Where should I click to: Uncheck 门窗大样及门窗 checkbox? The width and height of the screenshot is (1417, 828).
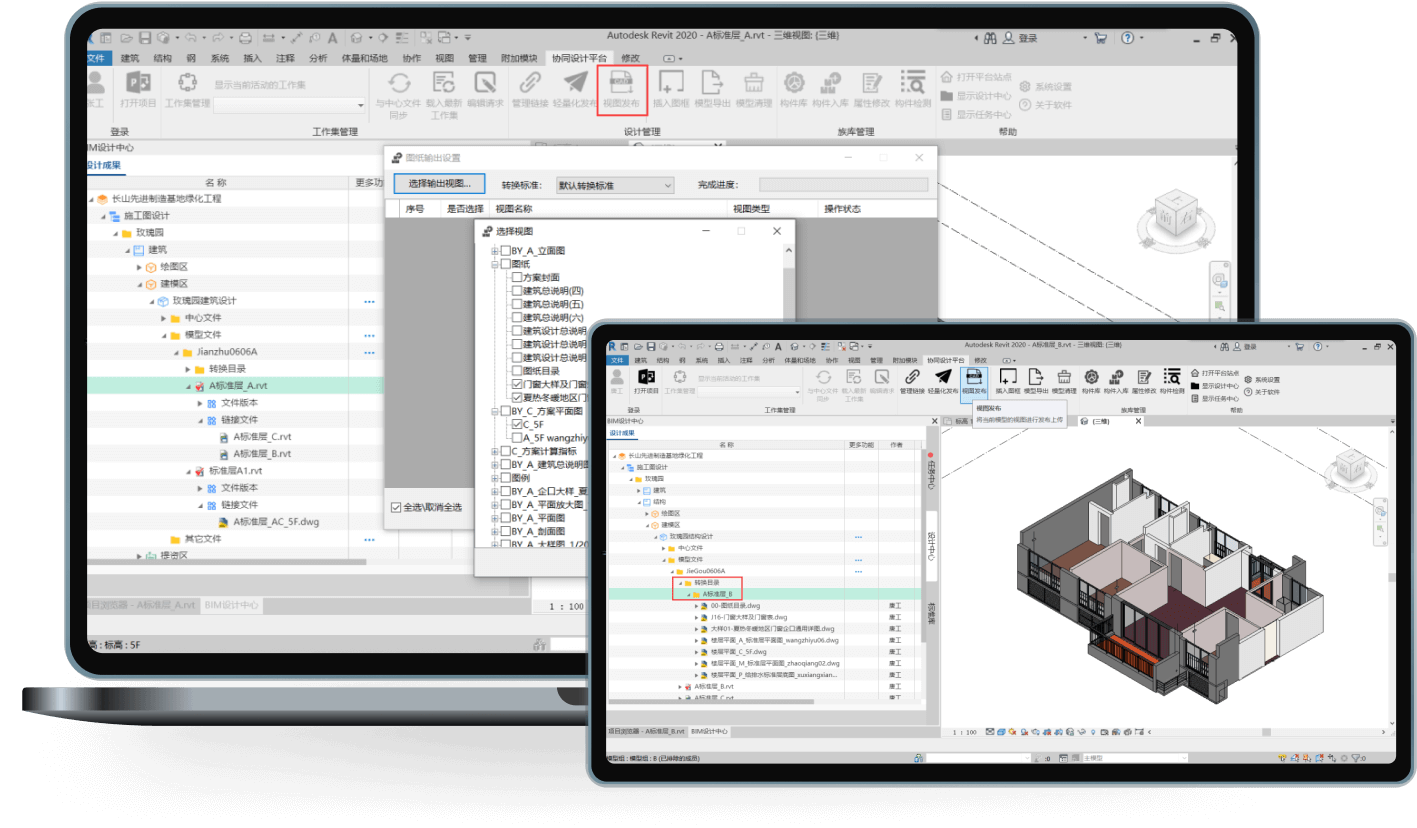click(517, 384)
